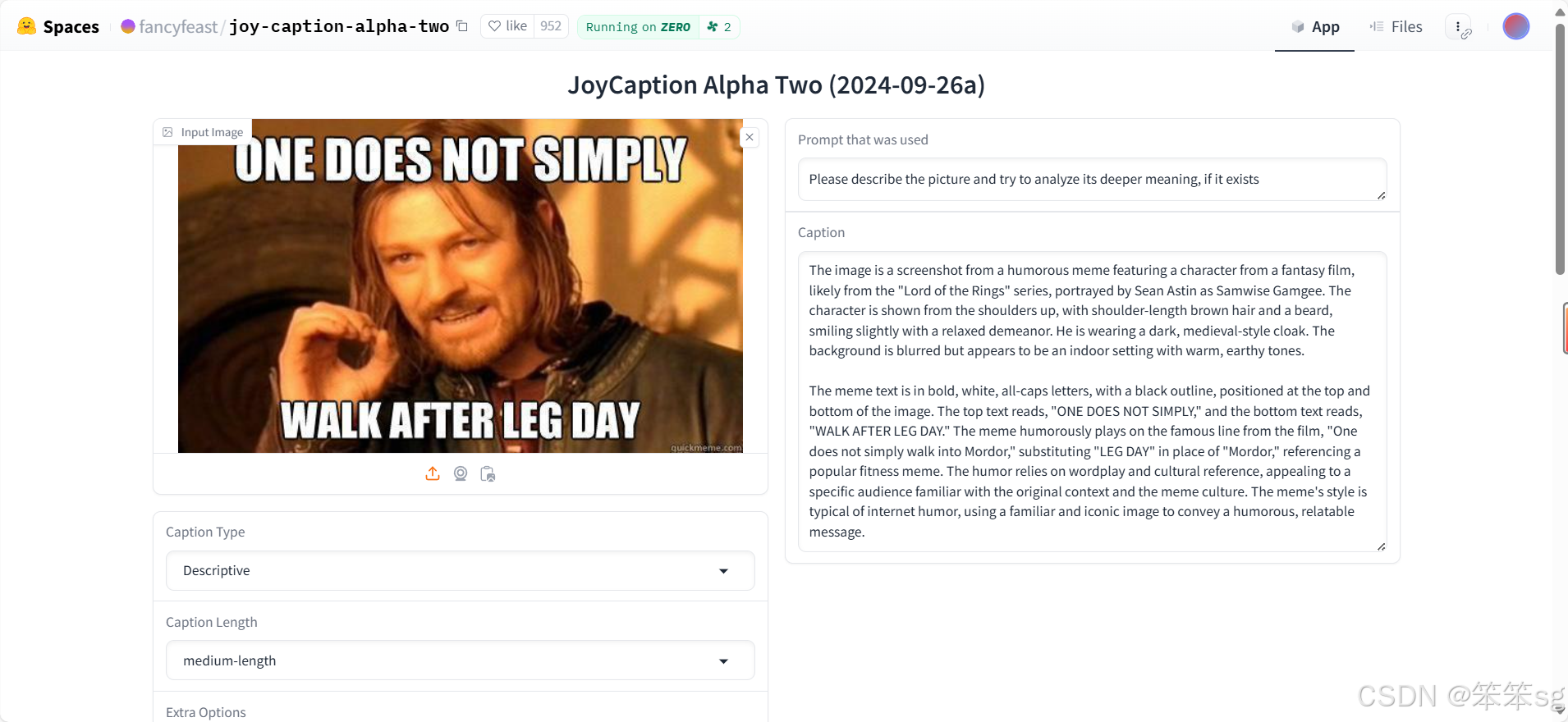Copy the space name with the copy icon
1568x722 pixels.
[462, 26]
